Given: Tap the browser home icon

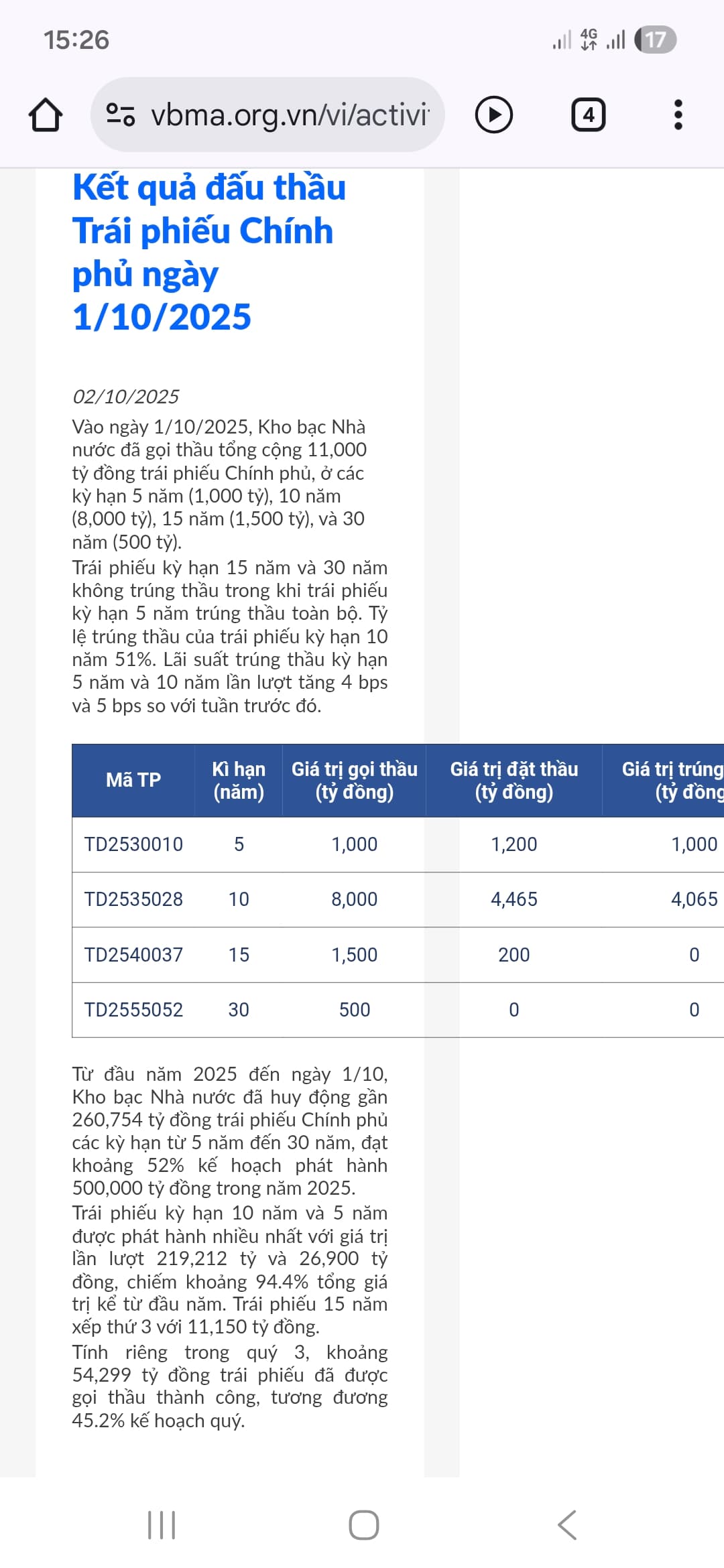Looking at the screenshot, I should click(46, 115).
